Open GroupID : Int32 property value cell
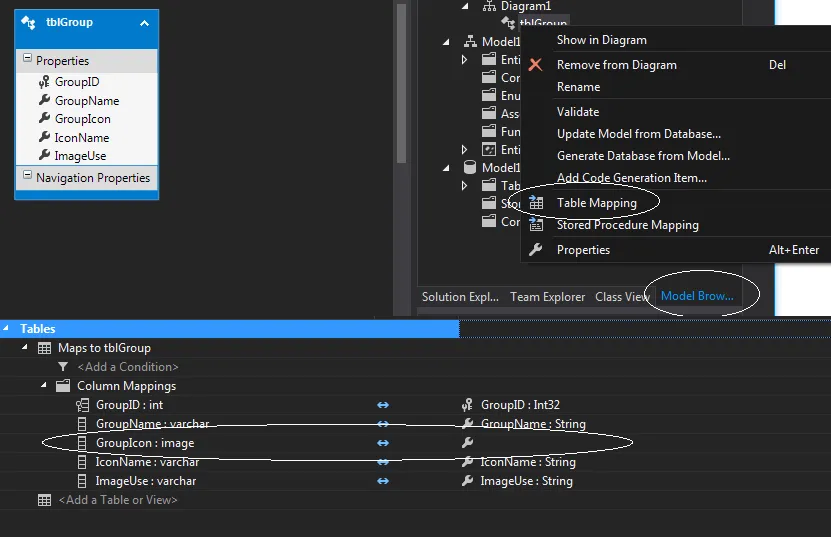This screenshot has height=540, width=831. point(520,405)
